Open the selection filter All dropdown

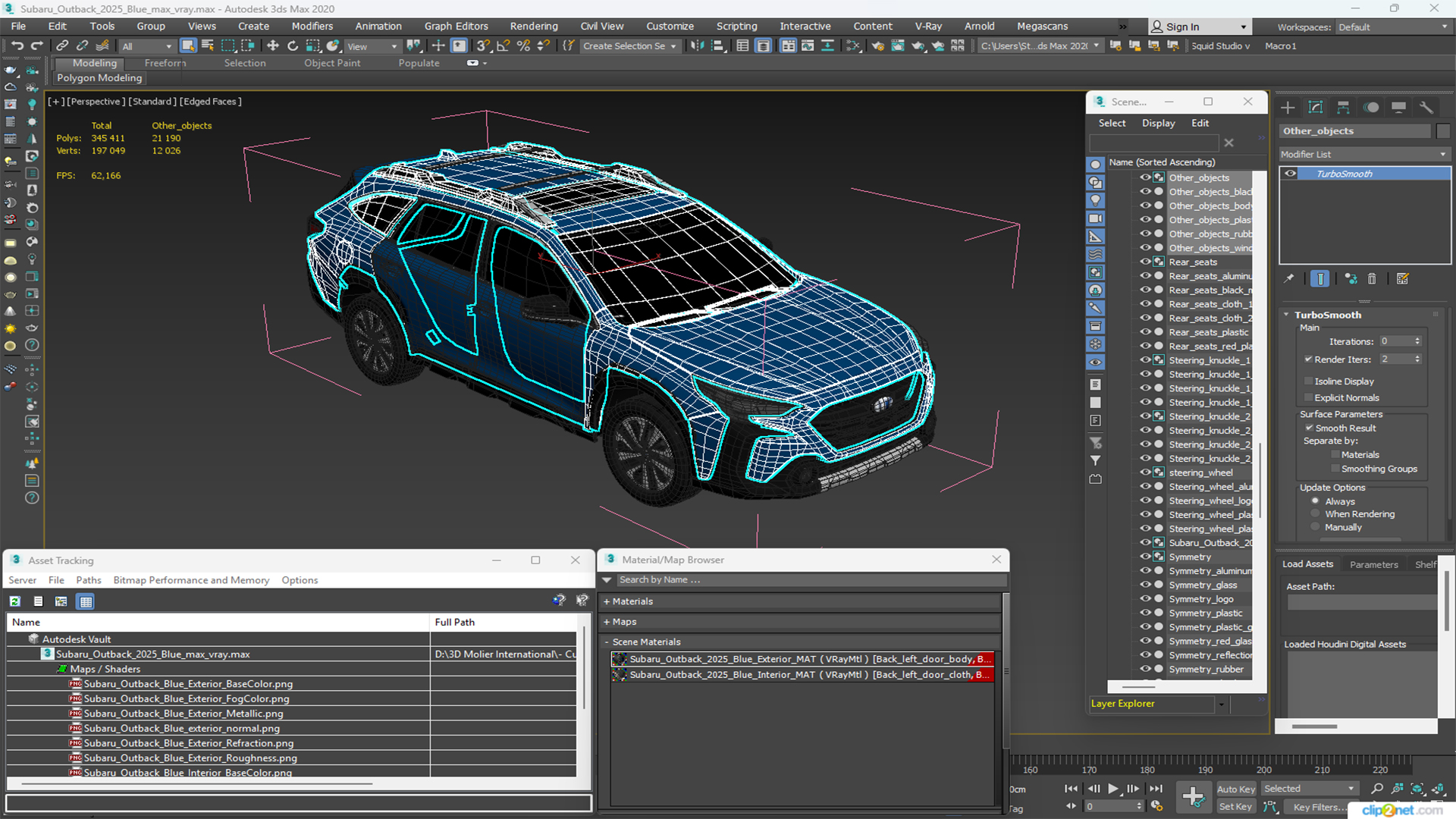pos(147,46)
